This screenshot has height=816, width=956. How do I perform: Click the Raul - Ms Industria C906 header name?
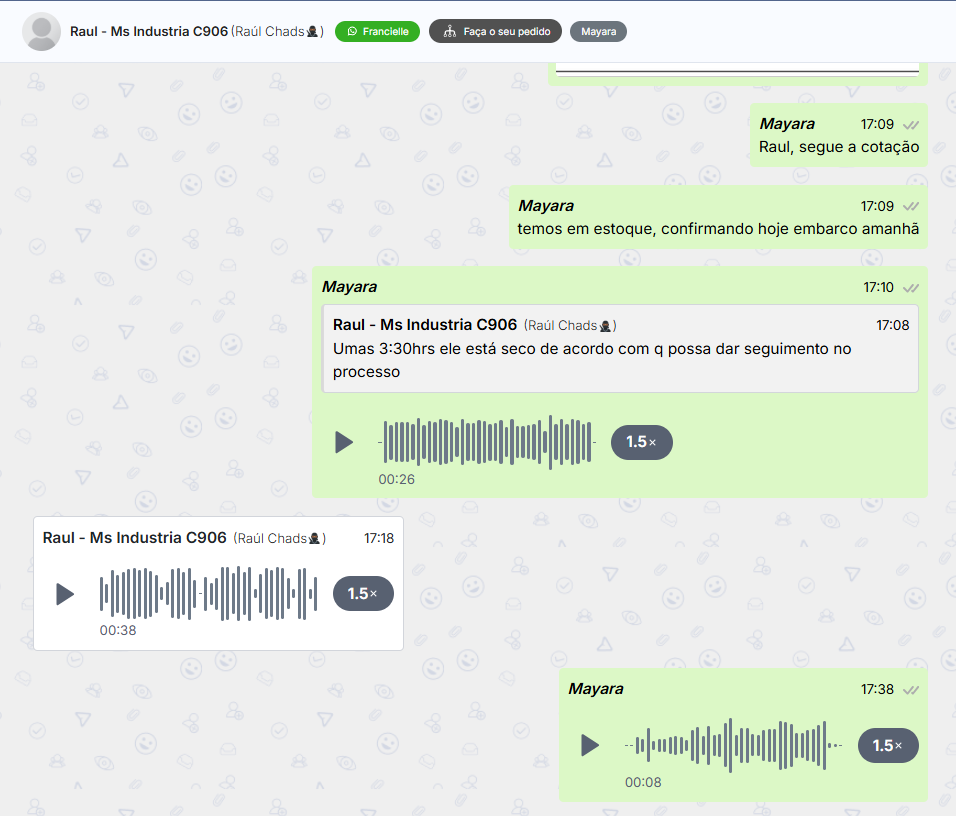coord(148,31)
